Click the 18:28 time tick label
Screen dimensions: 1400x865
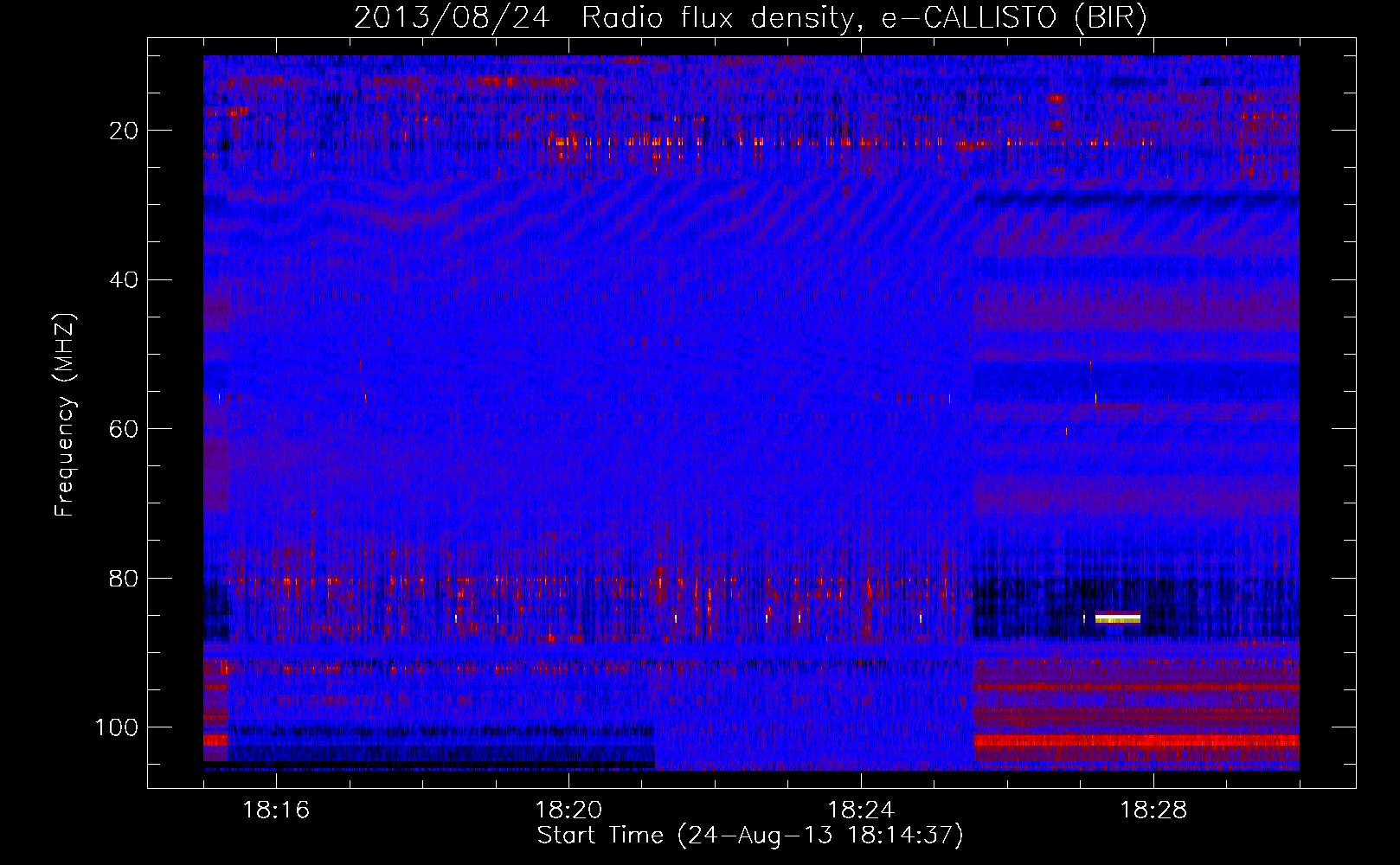(1153, 810)
